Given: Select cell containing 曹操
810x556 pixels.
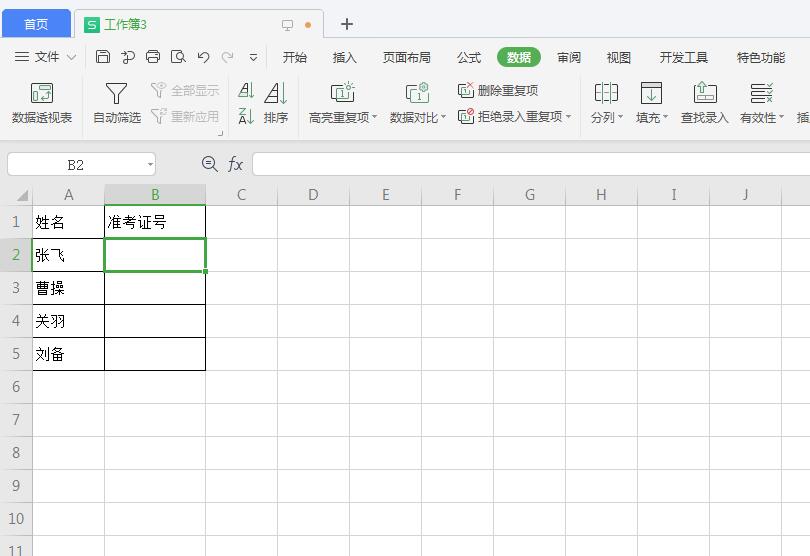Looking at the screenshot, I should 68,288.
